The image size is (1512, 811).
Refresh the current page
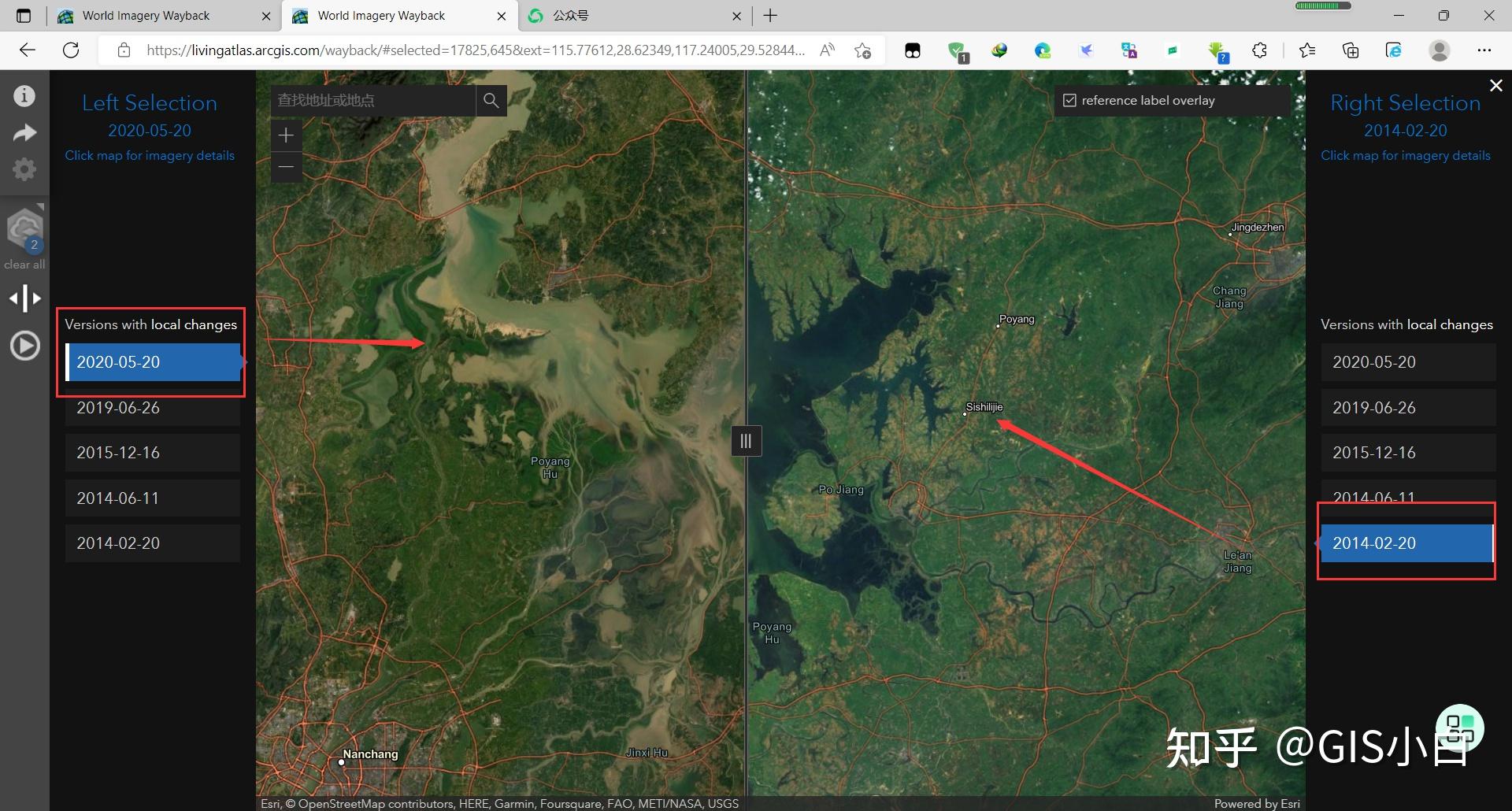(71, 50)
